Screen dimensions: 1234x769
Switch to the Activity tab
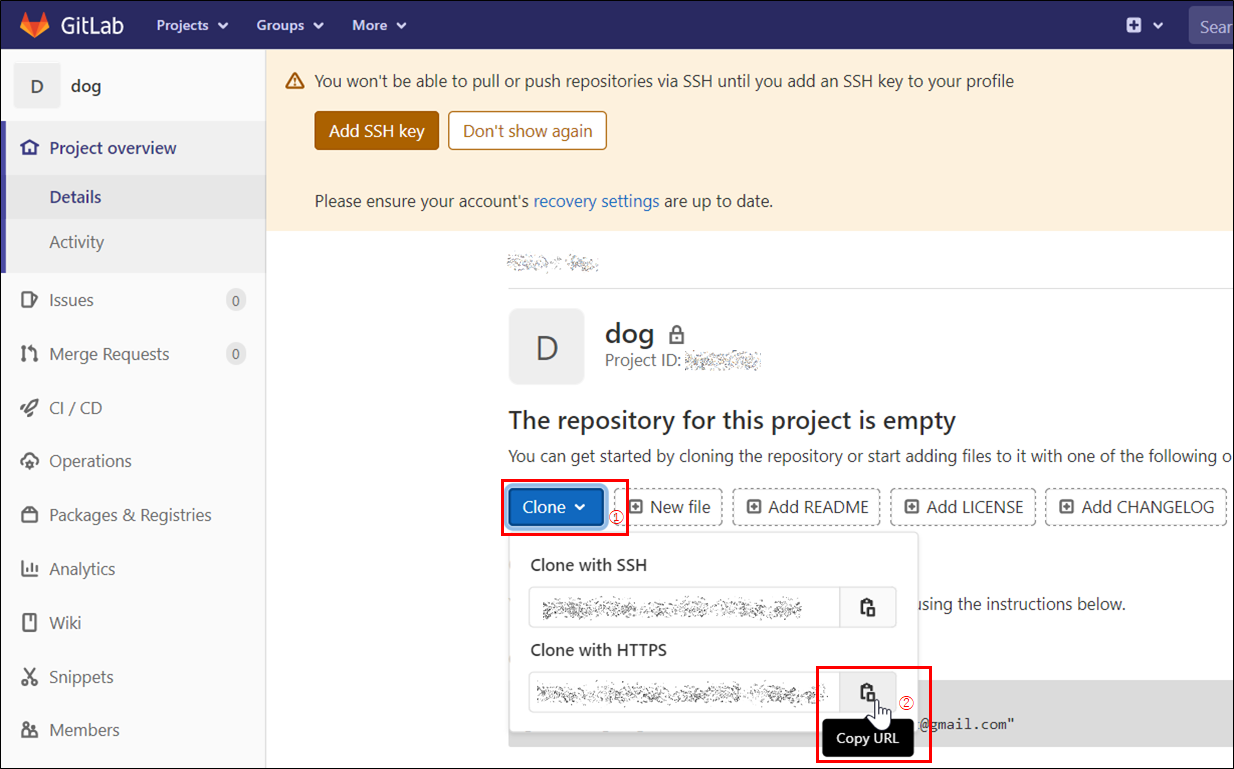click(76, 241)
